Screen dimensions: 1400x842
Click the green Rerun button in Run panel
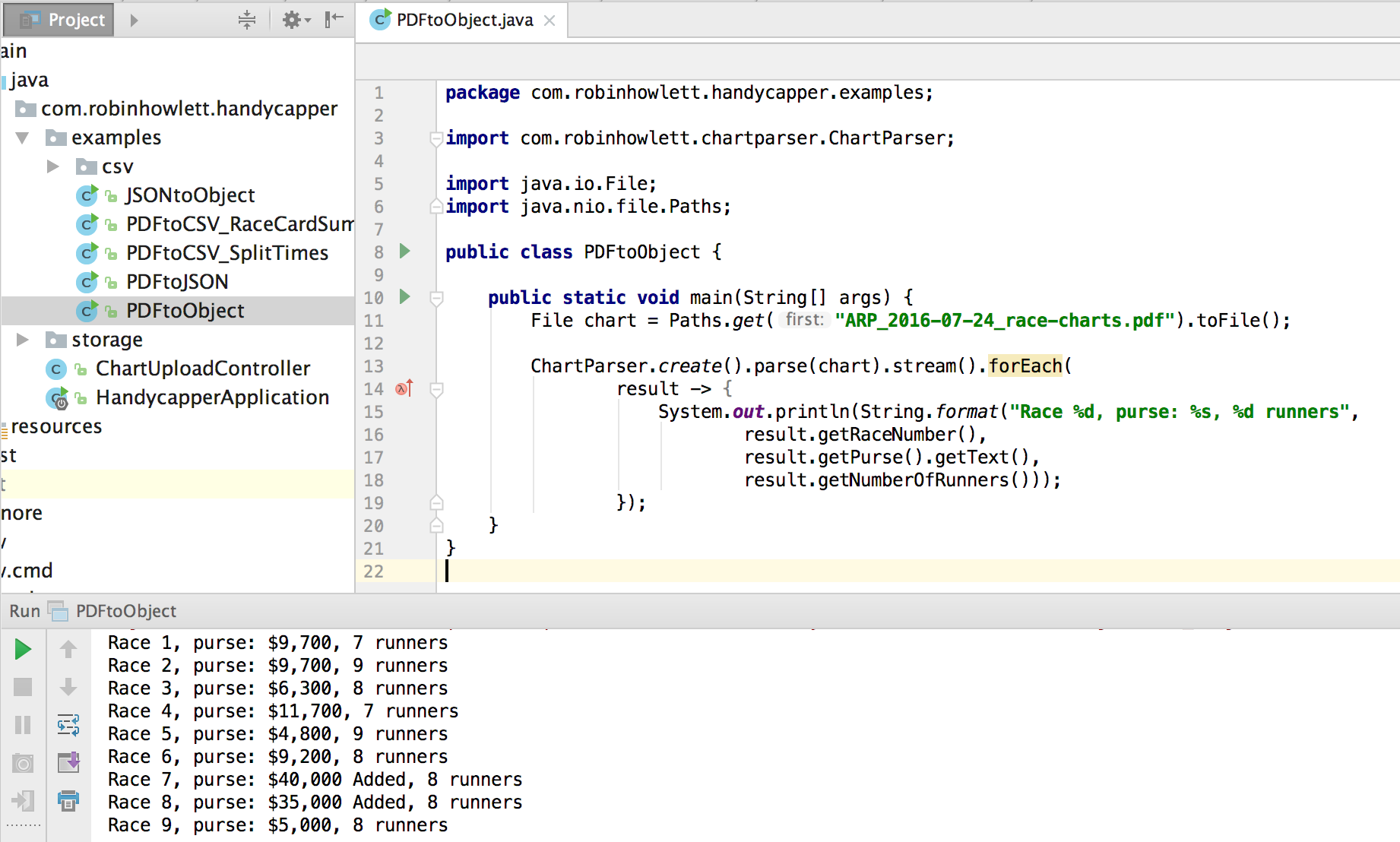click(x=23, y=649)
